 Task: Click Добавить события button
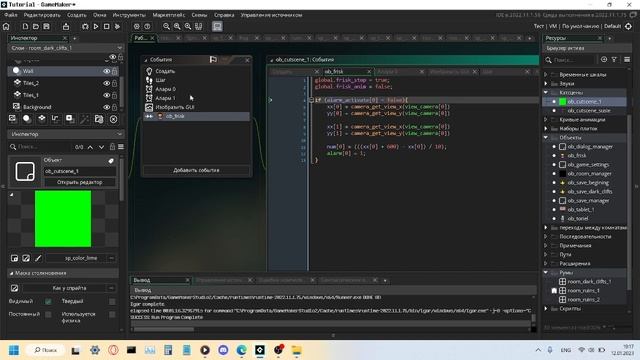click(196, 170)
